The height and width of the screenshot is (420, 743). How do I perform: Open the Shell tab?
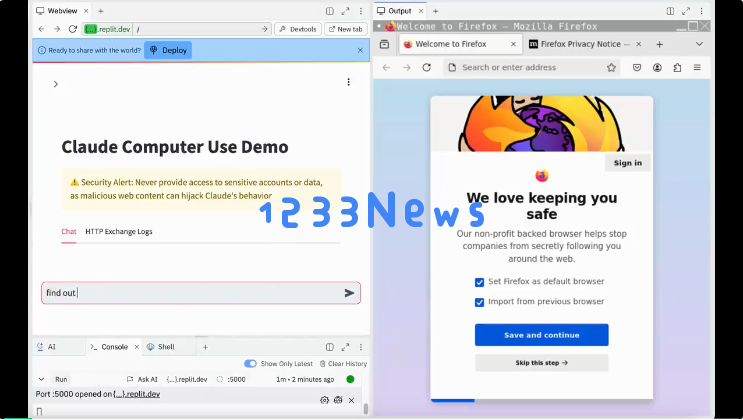pyautogui.click(x=161, y=347)
